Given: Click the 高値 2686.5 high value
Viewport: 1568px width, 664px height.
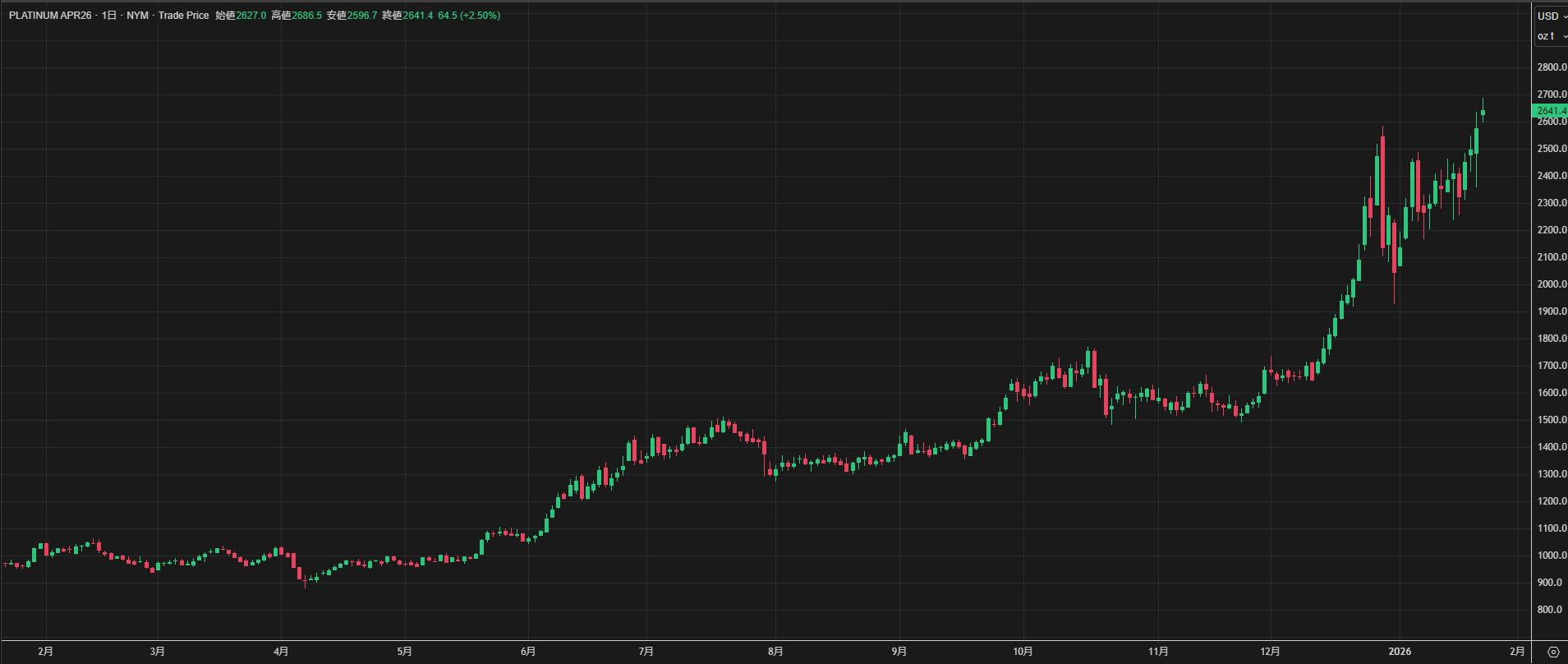Looking at the screenshot, I should (x=306, y=16).
